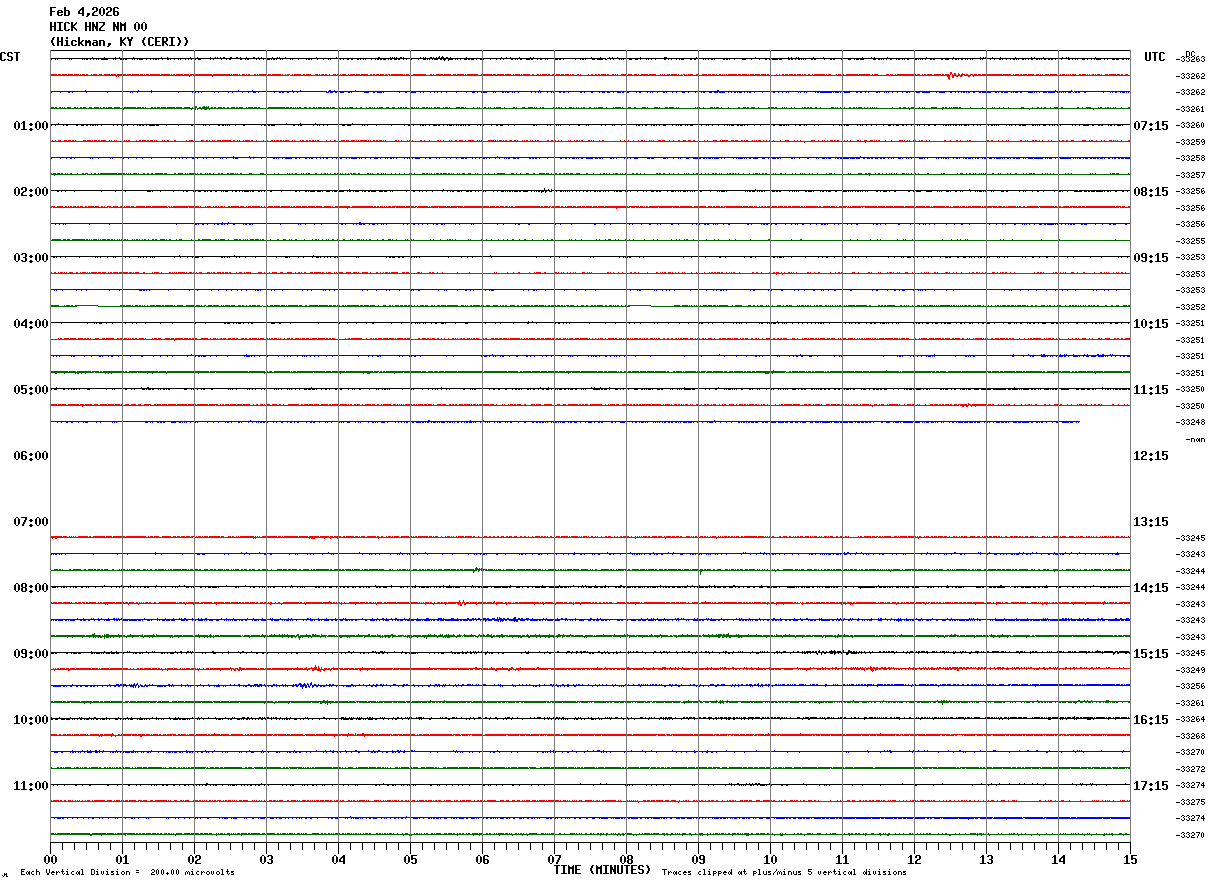Click the 17:15 UTC time label
Screen dimensions: 1210x886
click(1150, 786)
